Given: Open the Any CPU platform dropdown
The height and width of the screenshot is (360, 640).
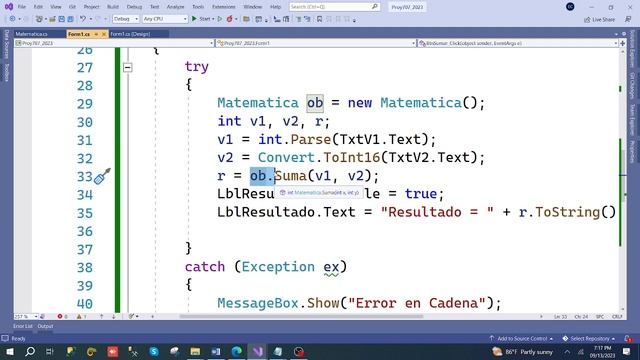Looking at the screenshot, I should click(x=164, y=19).
